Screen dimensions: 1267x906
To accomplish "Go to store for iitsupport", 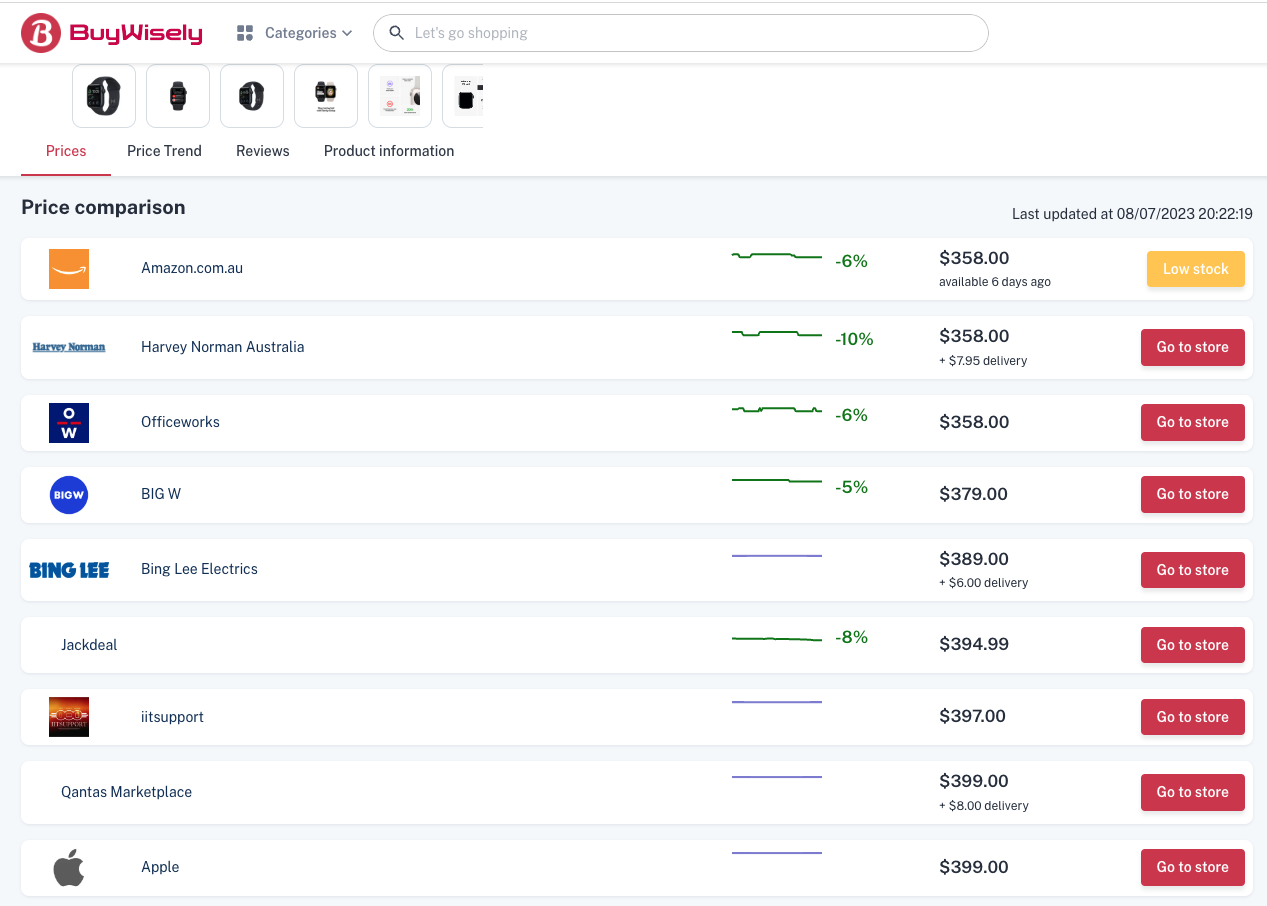I will coord(1193,717).
